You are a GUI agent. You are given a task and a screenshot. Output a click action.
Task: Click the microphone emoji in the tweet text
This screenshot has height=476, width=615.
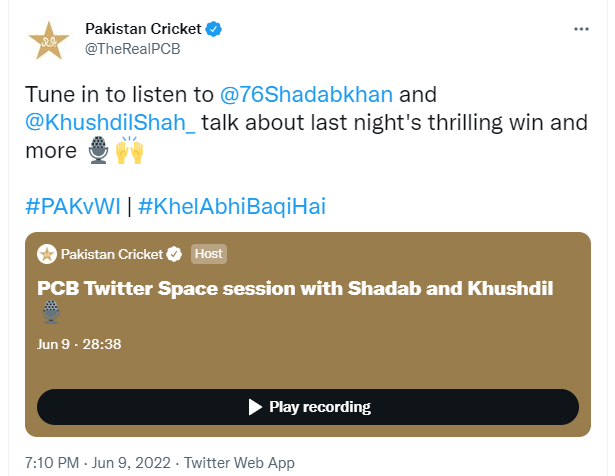pos(96,152)
